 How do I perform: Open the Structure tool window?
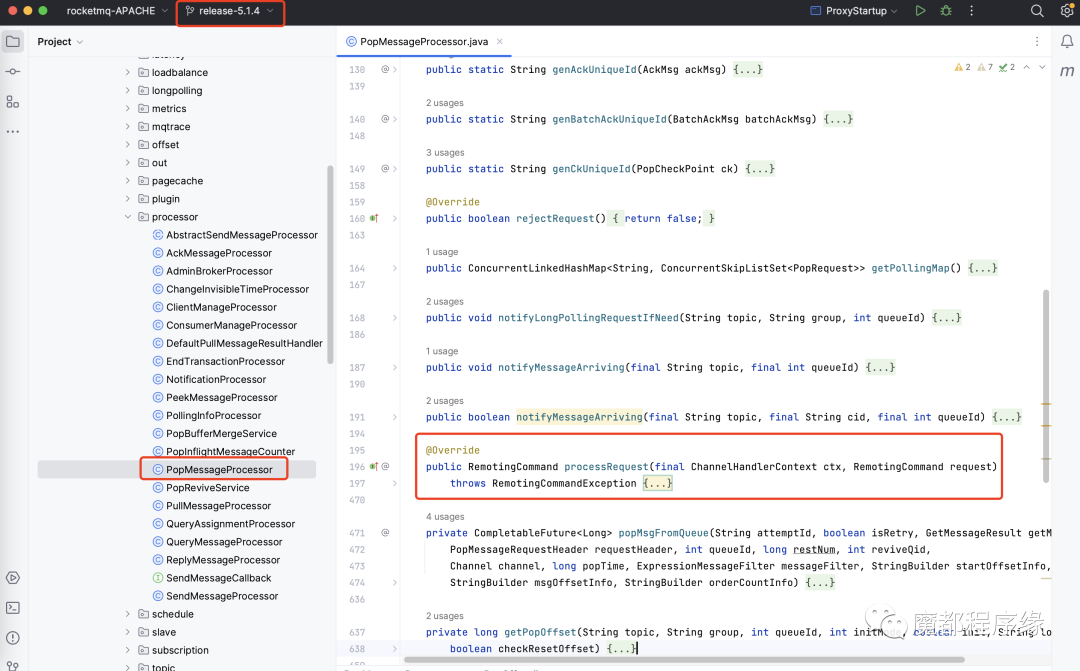click(x=12, y=102)
